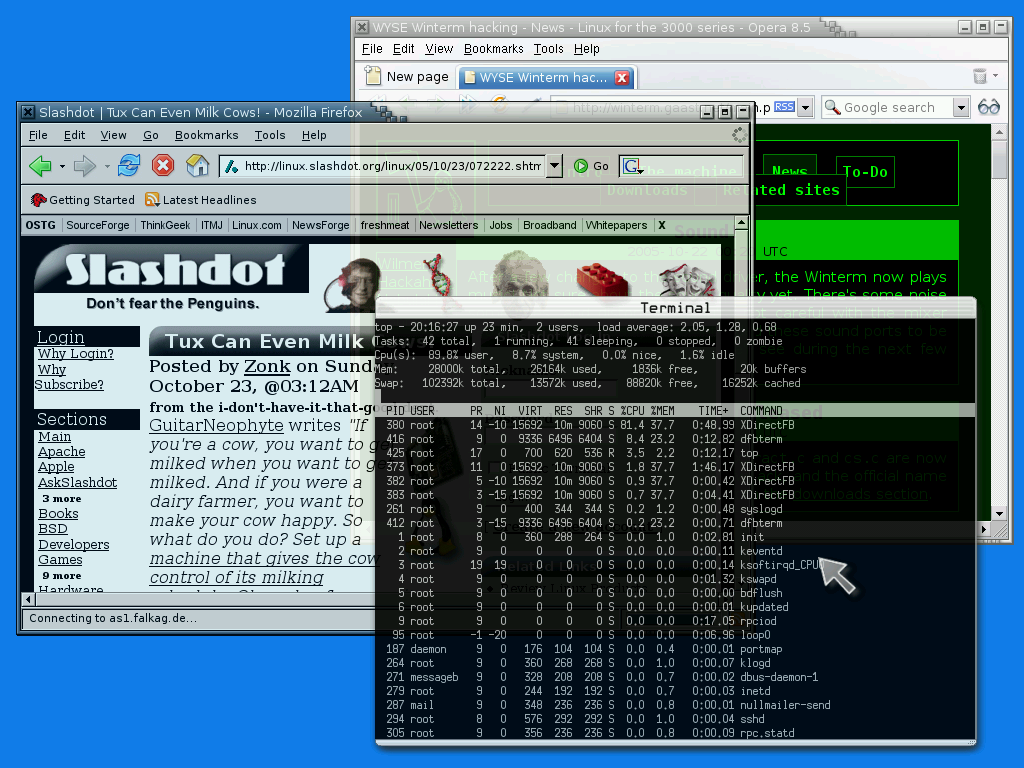Open the News link on the Winterm page
The image size is (1024, 768).
point(790,170)
